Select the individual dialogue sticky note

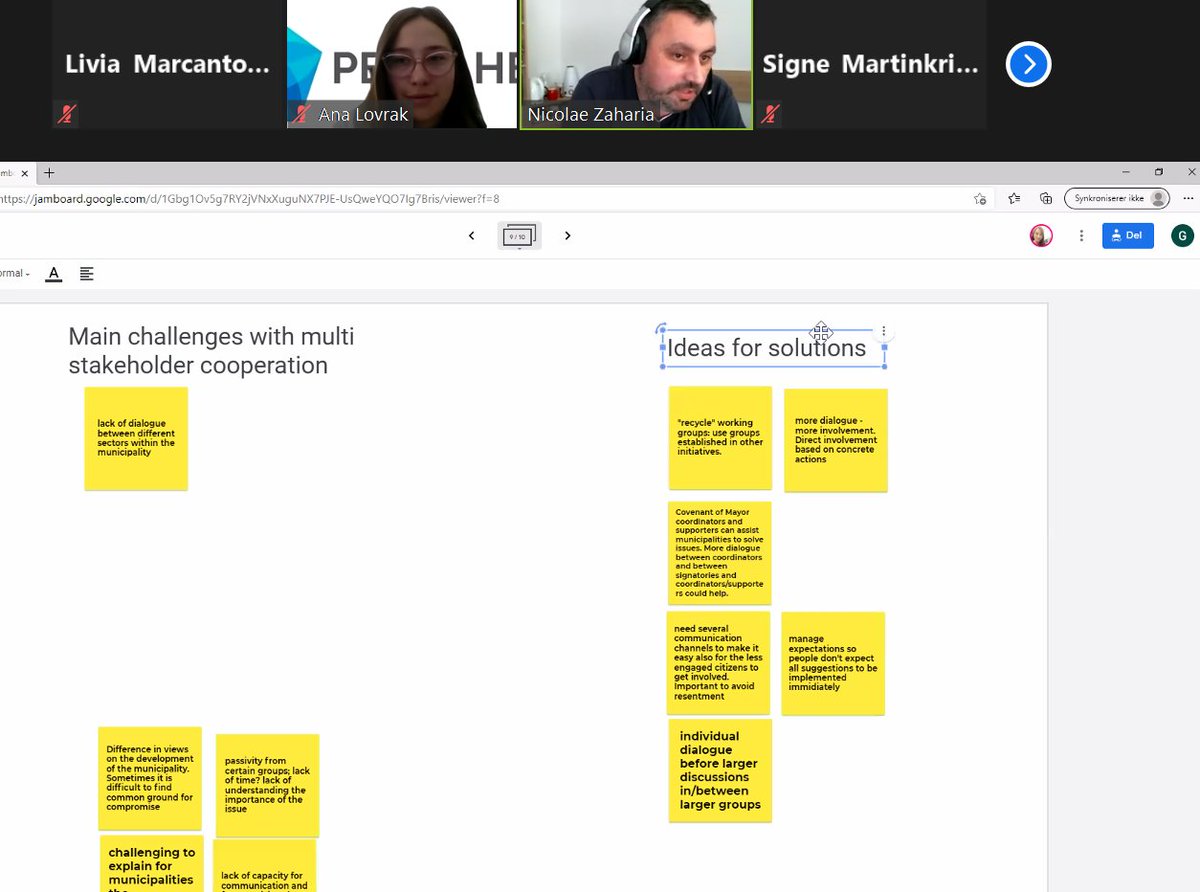(720, 771)
